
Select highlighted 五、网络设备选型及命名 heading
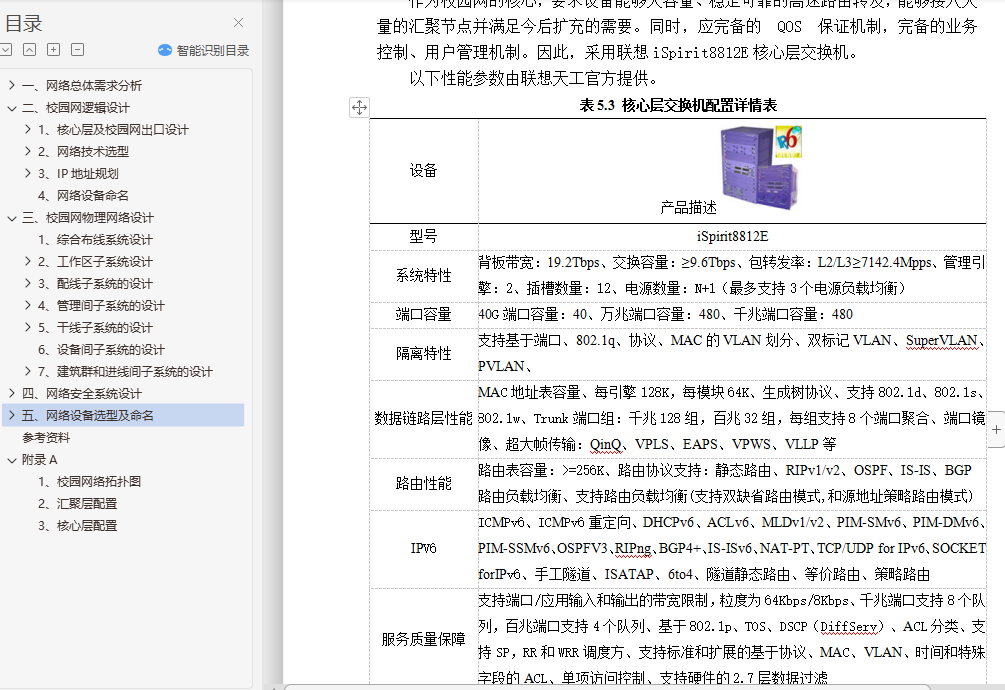click(88, 416)
